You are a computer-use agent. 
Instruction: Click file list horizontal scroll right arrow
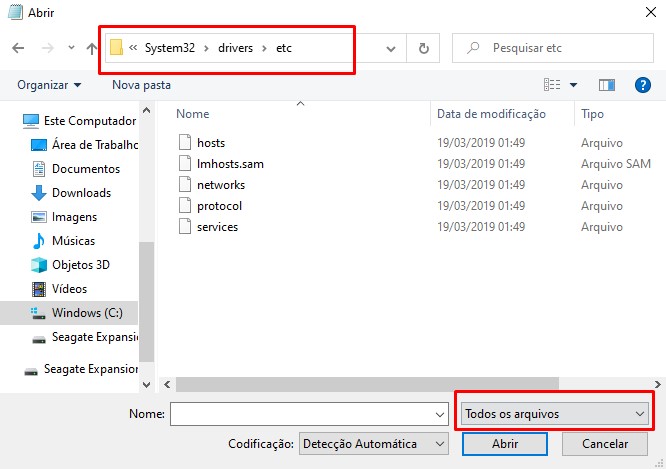pyautogui.click(x=658, y=384)
